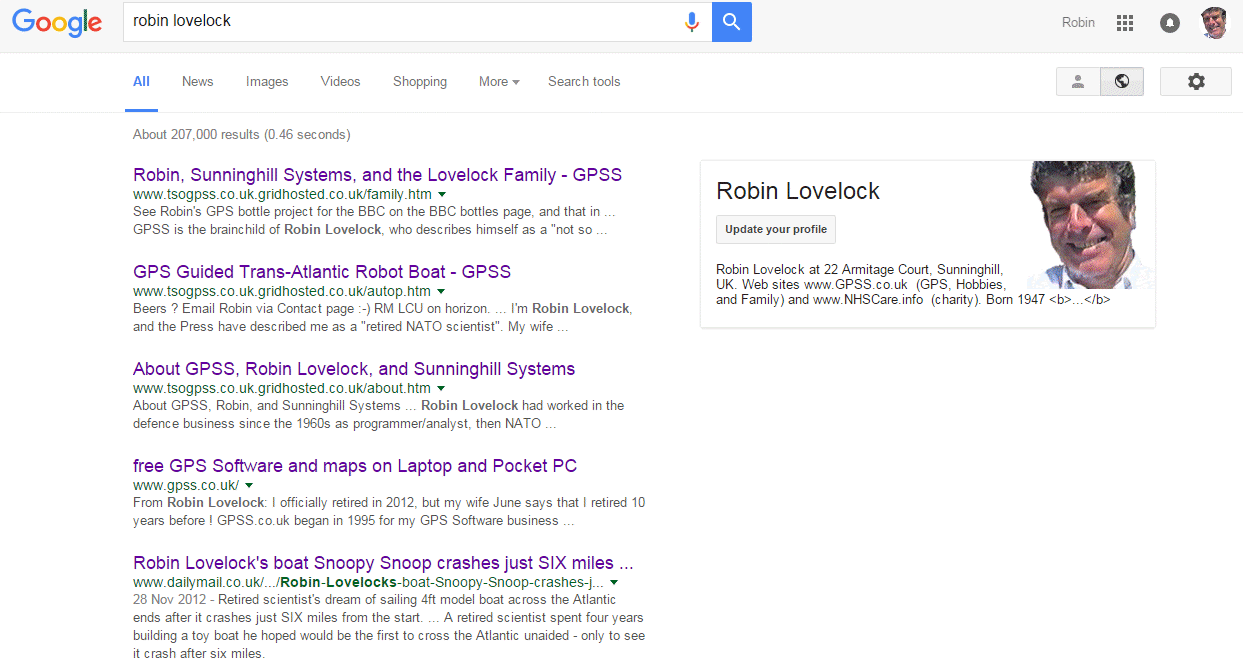Image resolution: width=1243 pixels, height=664 pixels.
Task: Expand the More search categories dropdown
Action: coord(498,81)
